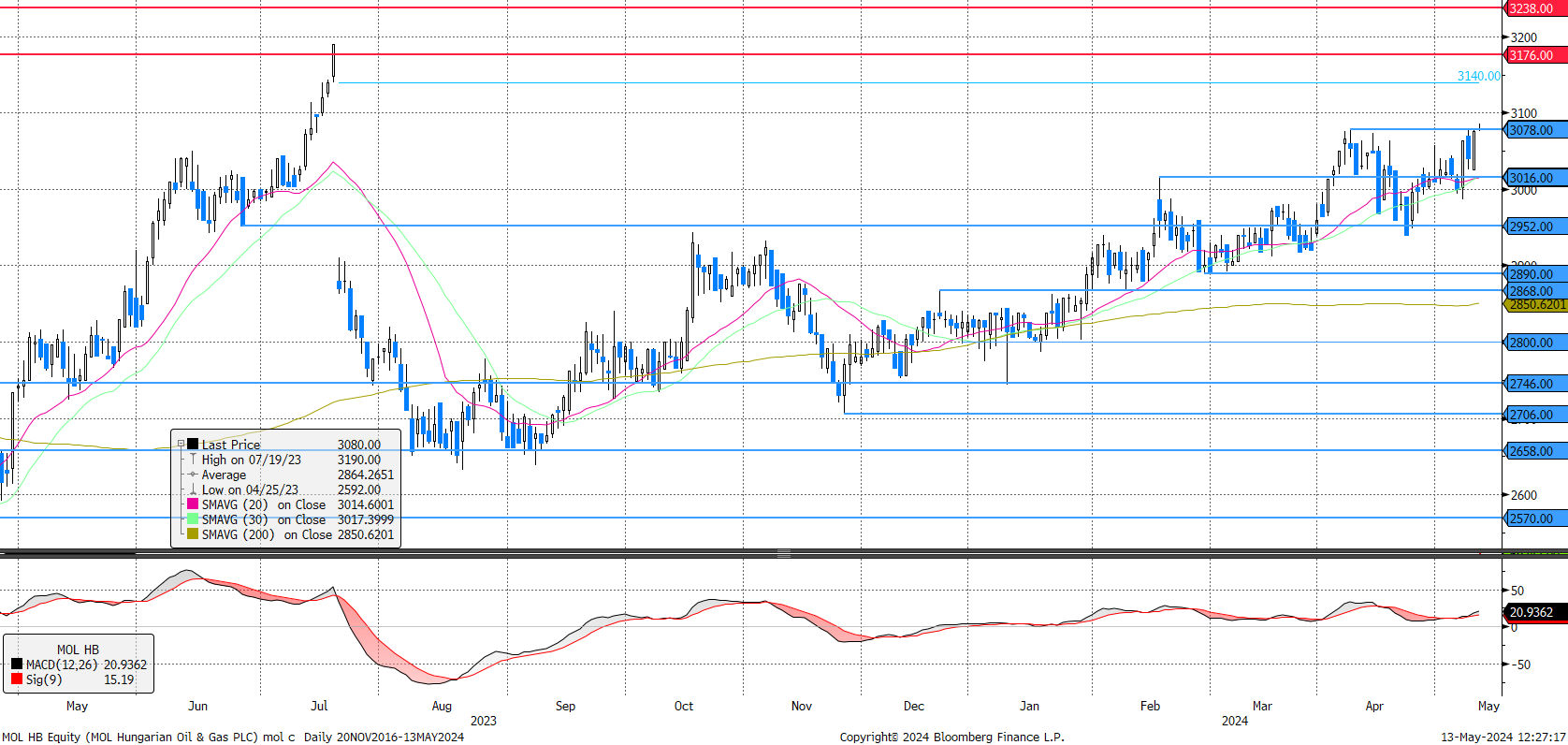
Task: Click the magenta SMAVG (20) swatch
Action: click(x=193, y=504)
